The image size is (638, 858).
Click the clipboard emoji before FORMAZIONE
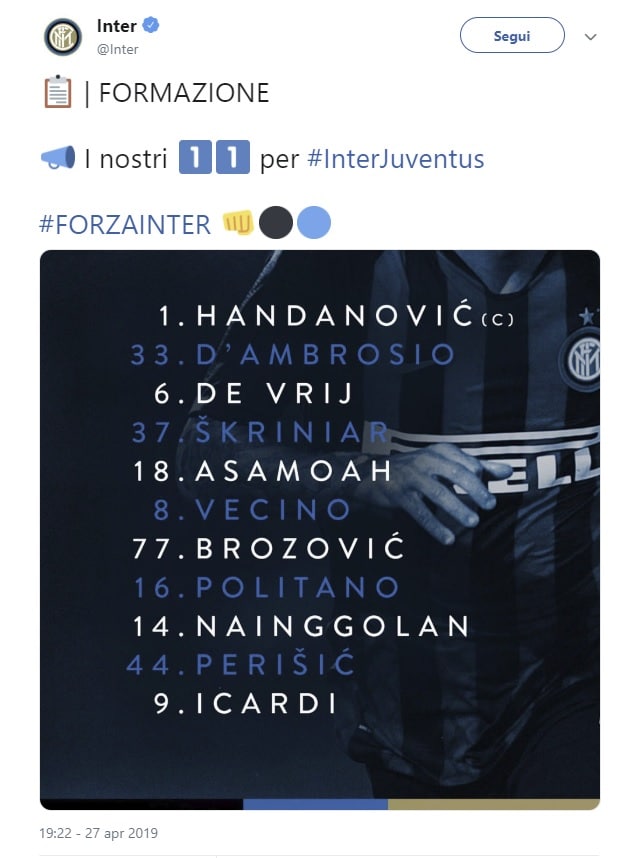(58, 93)
